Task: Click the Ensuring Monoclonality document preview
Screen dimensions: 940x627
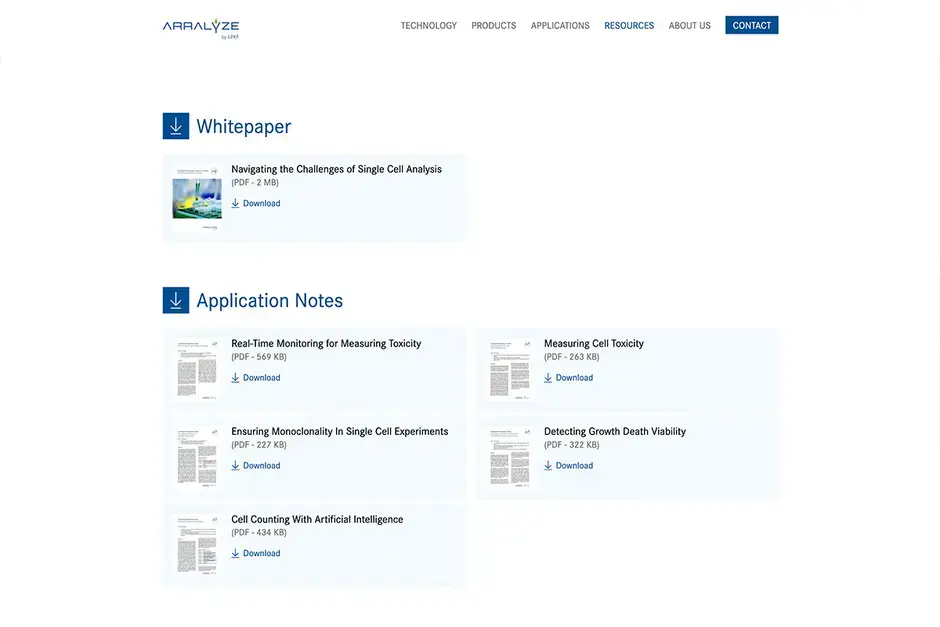Action: (196, 456)
